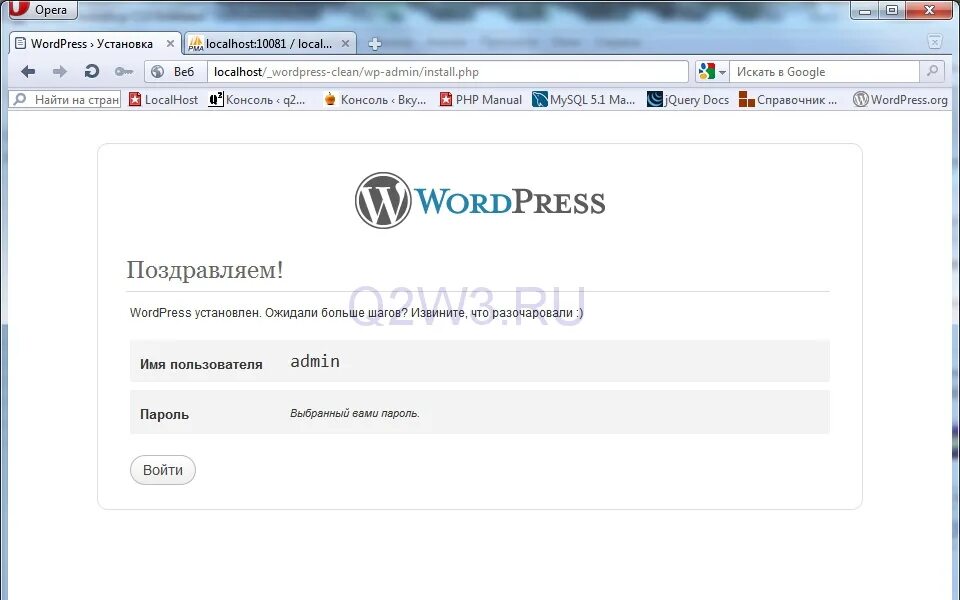
Task: Close the WordPress › Установка tab
Action: tap(170, 44)
